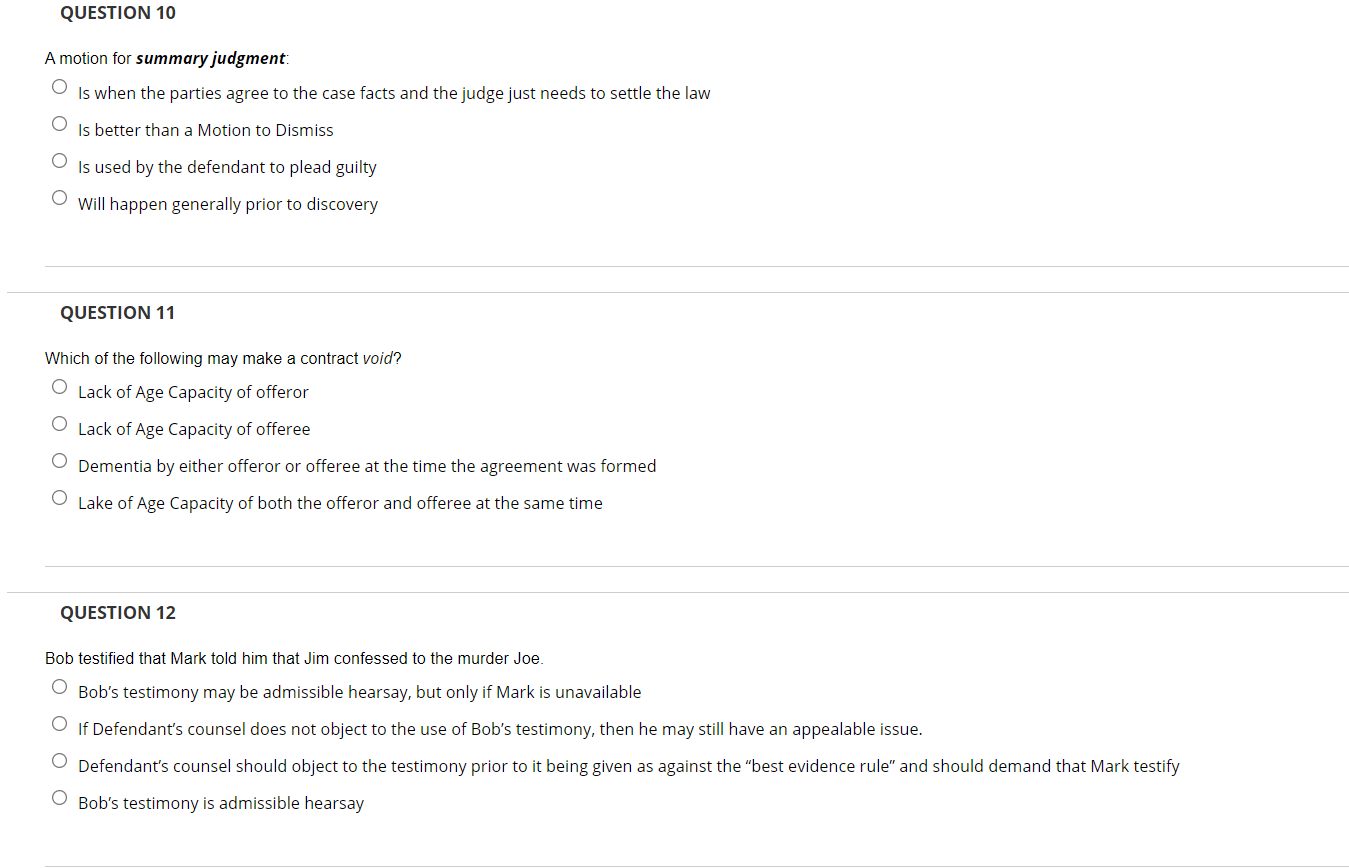Select "Is better than a Motion to Dismiss"
Image resolution: width=1349 pixels, height=868 pixels.
pyautogui.click(x=59, y=123)
